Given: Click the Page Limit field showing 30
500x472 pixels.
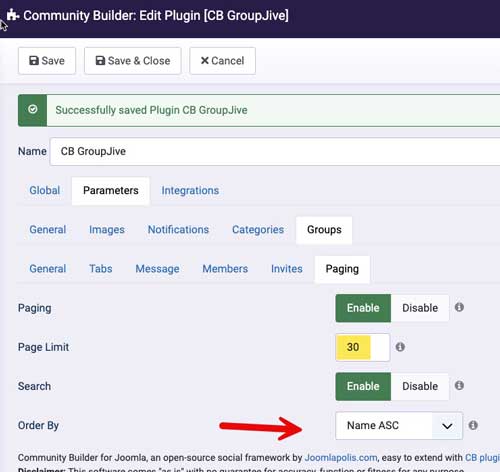Looking at the screenshot, I should pyautogui.click(x=363, y=347).
